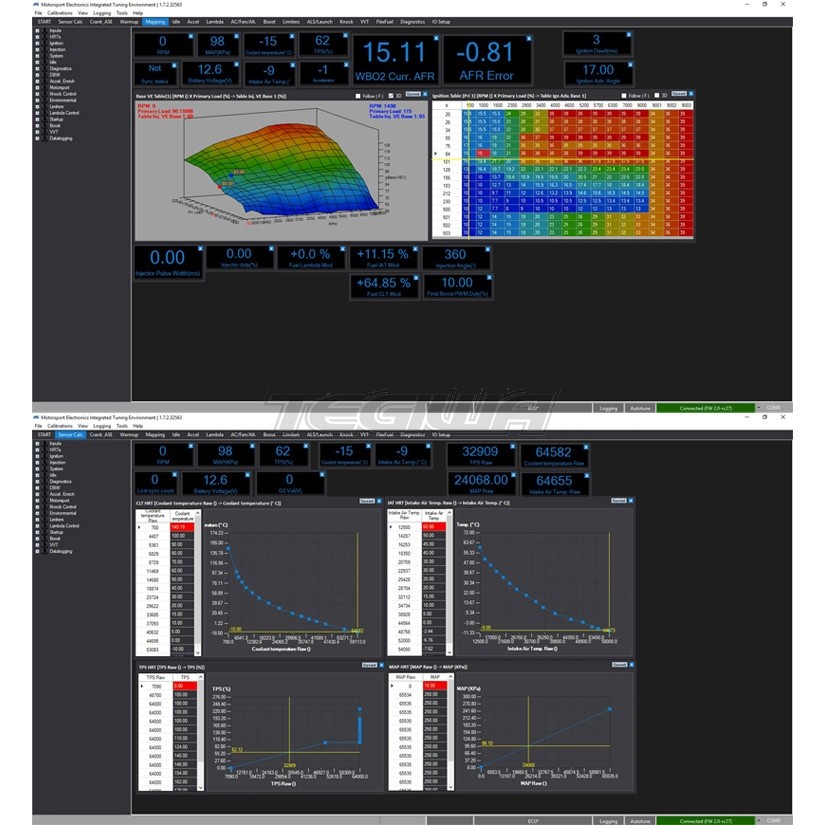Close the Ignition Dwell(ms) gauge
Image resolution: width=825 pixels, height=825 pixels.
627,35
